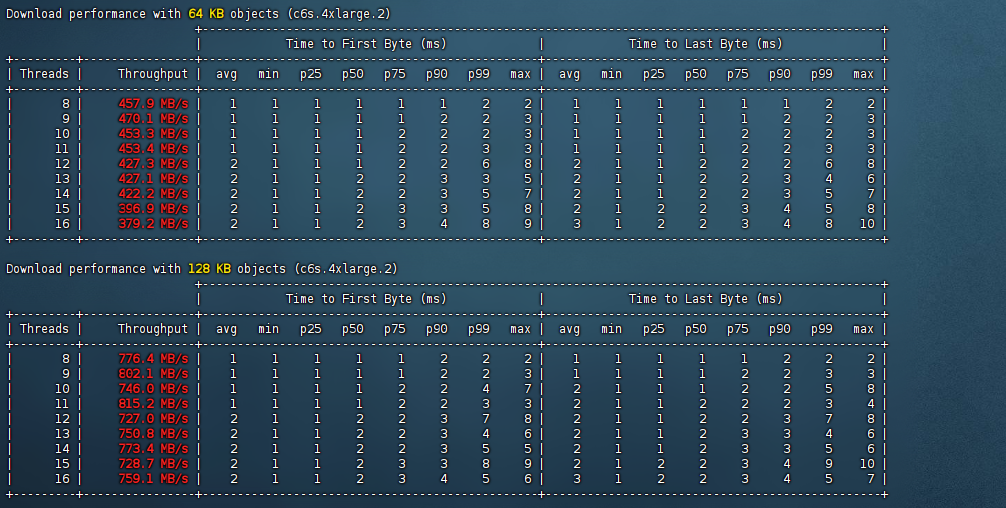Select the 396.9 MB/s throughput value
The width and height of the screenshot is (1006, 508).
[153, 208]
